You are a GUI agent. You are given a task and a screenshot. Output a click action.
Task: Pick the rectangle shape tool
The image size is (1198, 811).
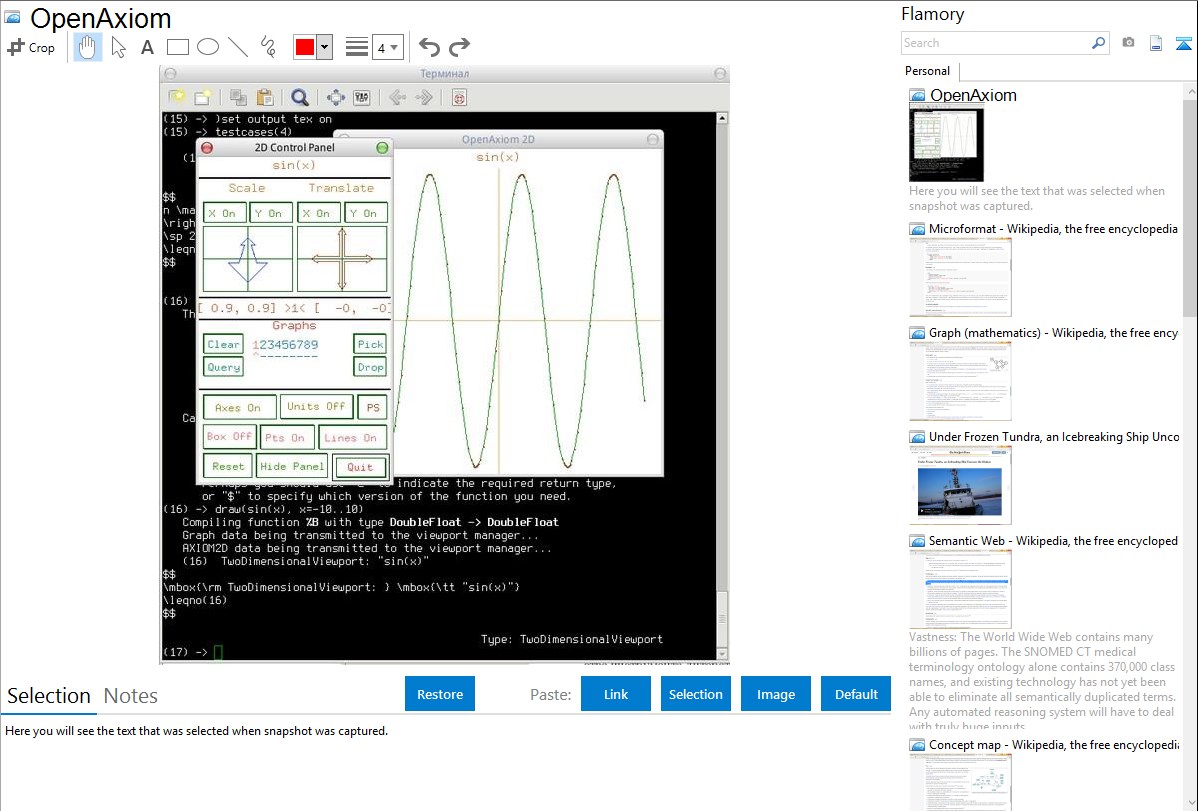point(177,47)
